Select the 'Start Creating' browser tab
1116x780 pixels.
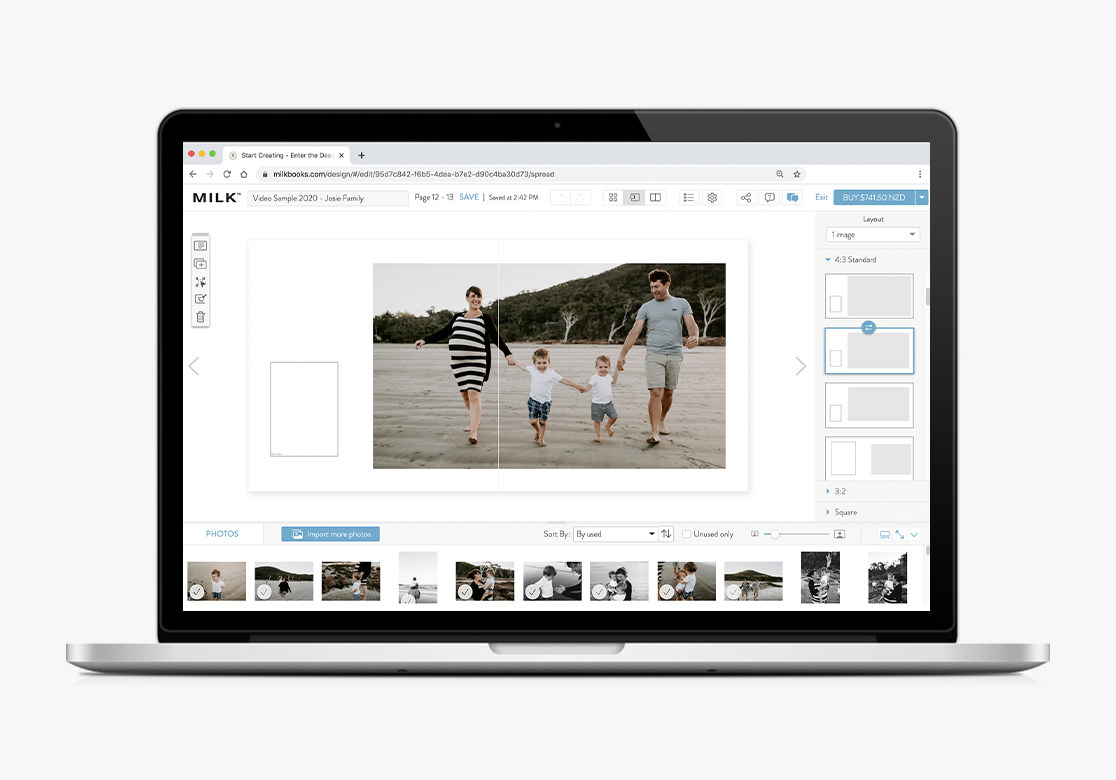286,155
